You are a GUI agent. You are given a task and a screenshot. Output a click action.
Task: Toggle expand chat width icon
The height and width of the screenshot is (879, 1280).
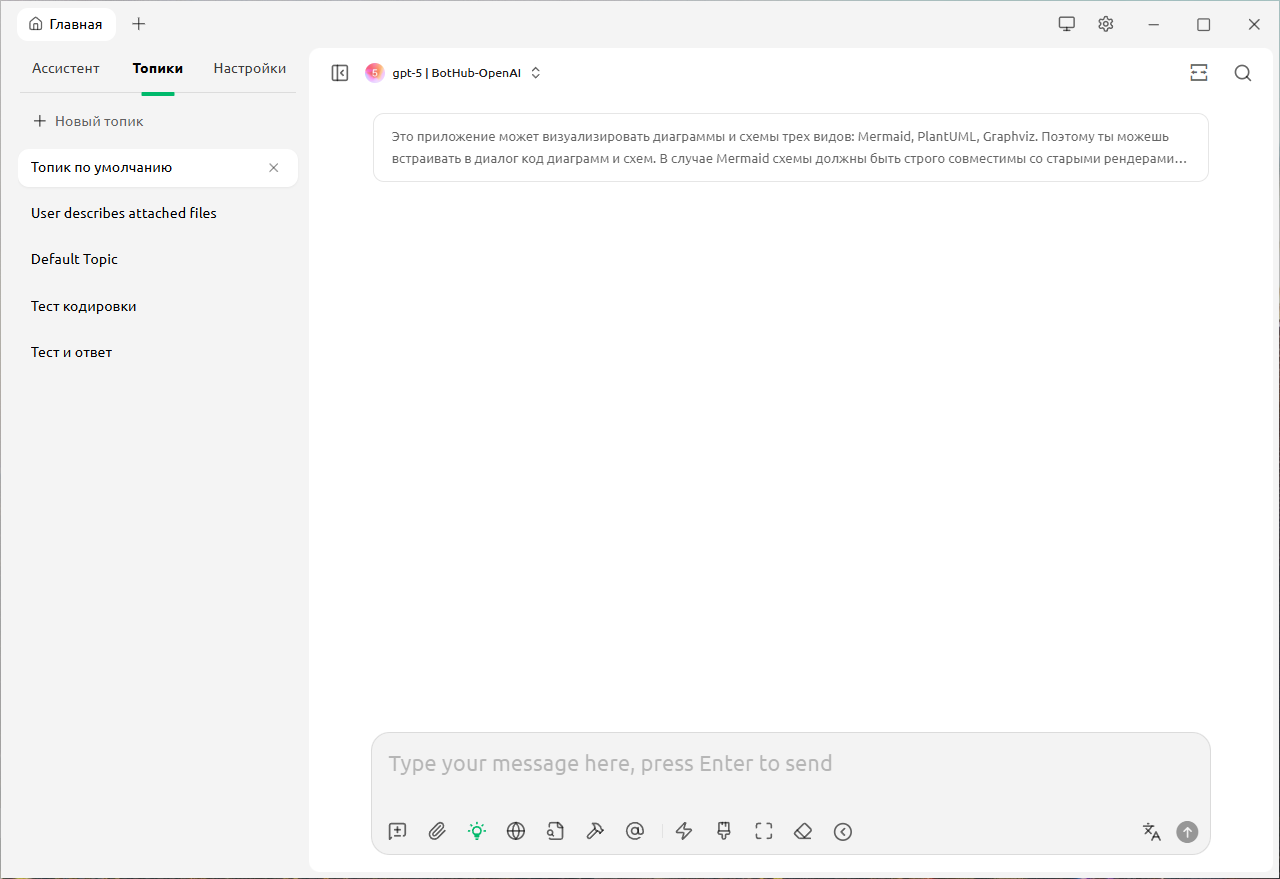coord(1198,72)
